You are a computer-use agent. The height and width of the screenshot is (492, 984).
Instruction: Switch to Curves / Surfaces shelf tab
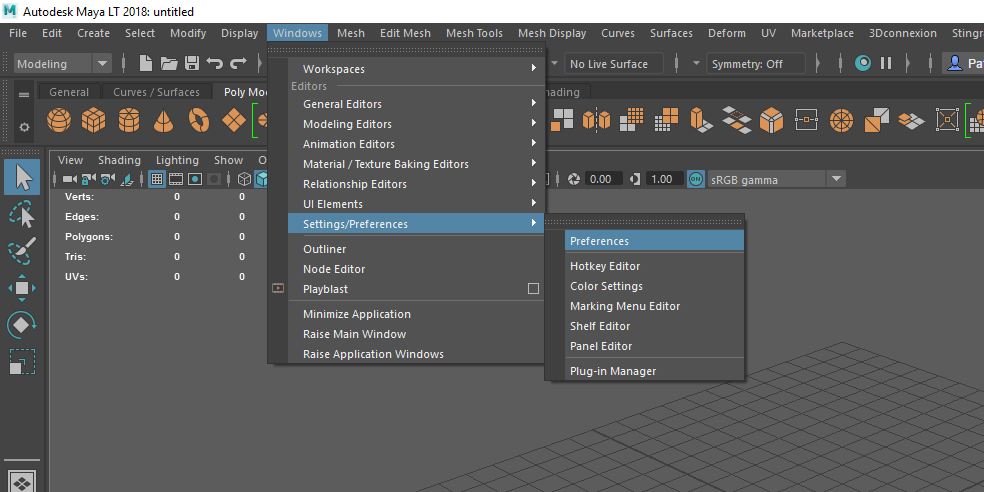tap(156, 92)
